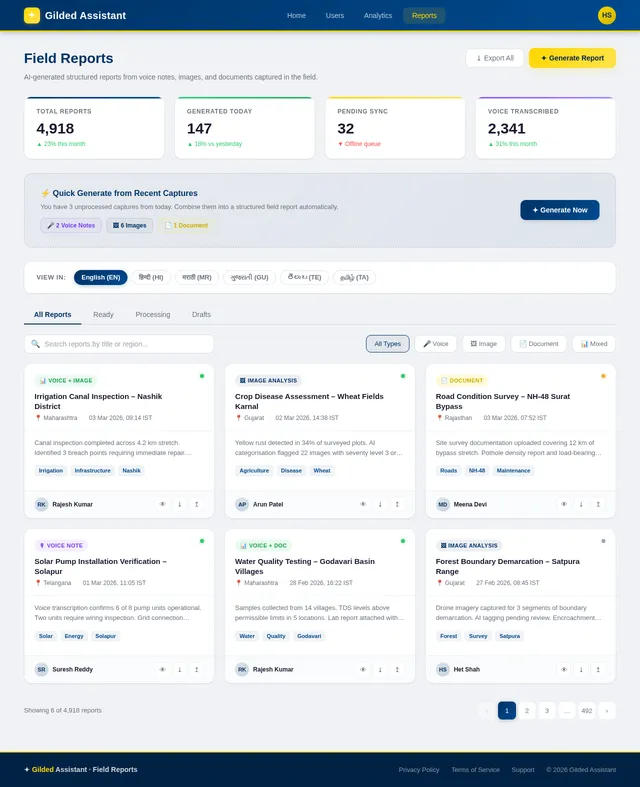Open the Privacy Policy footer link
The width and height of the screenshot is (640, 787).
click(418, 769)
